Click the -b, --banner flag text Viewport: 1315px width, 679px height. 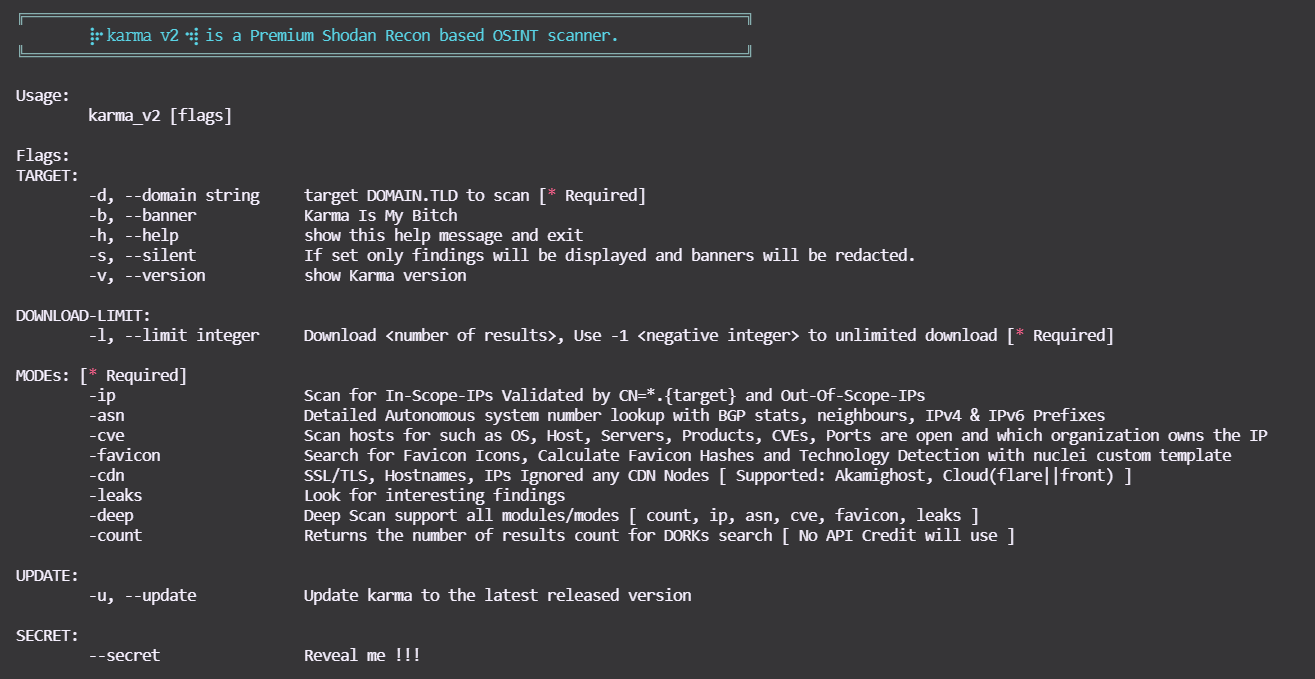click(x=142, y=216)
